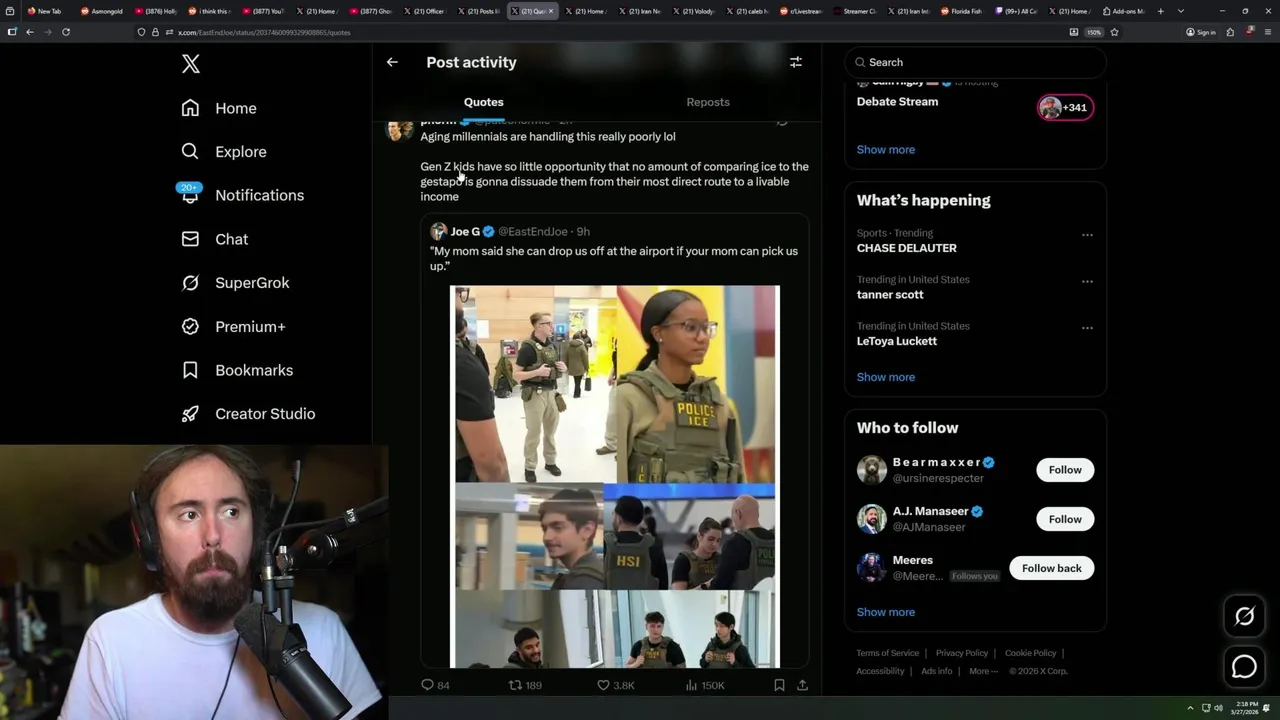This screenshot has width=1280, height=720.
Task: Switch to the Quotes tab
Action: point(483,102)
